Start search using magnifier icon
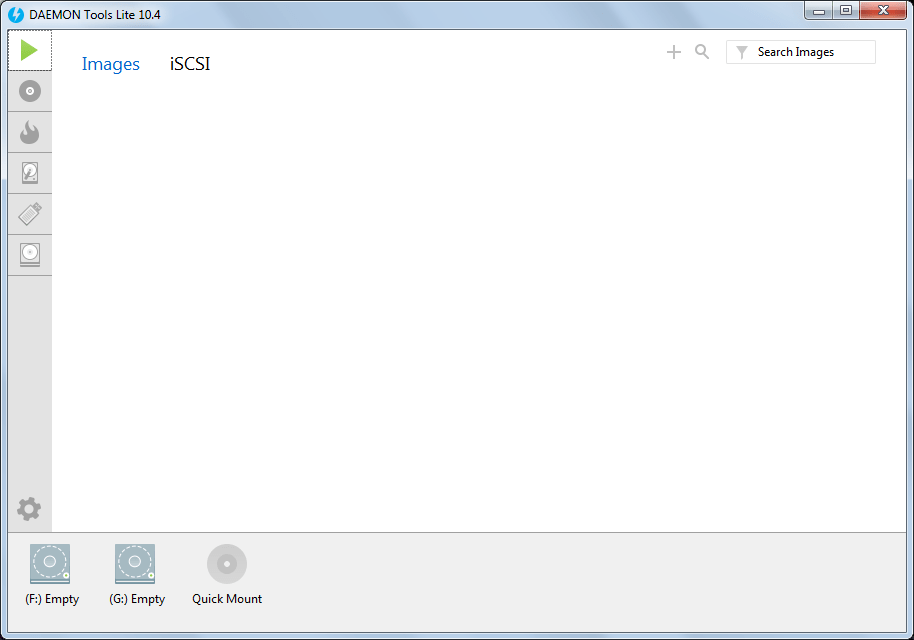Image resolution: width=914 pixels, height=640 pixels. coord(701,51)
